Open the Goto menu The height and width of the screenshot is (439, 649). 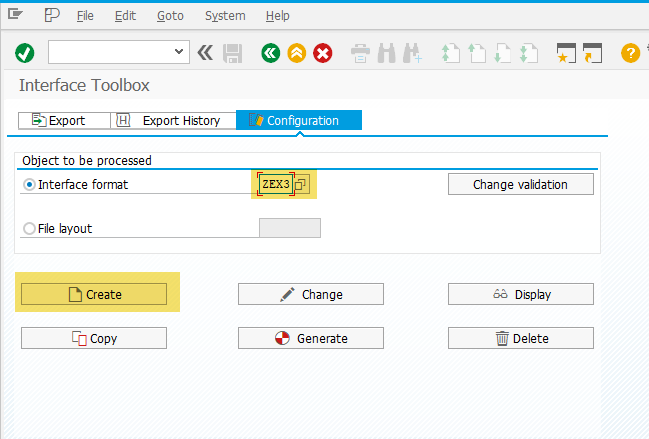pyautogui.click(x=170, y=16)
